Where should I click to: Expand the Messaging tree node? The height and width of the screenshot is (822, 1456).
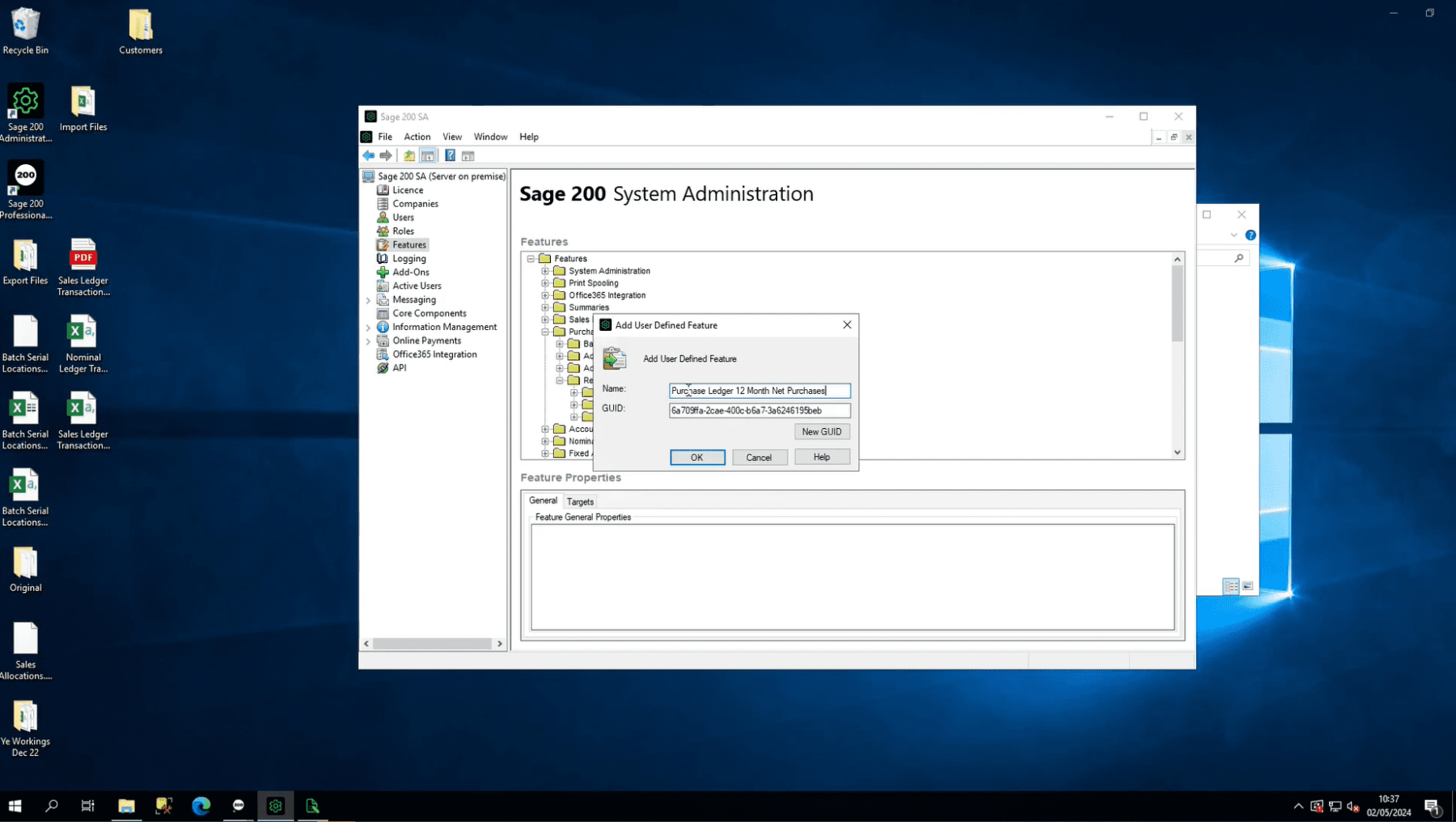(369, 300)
